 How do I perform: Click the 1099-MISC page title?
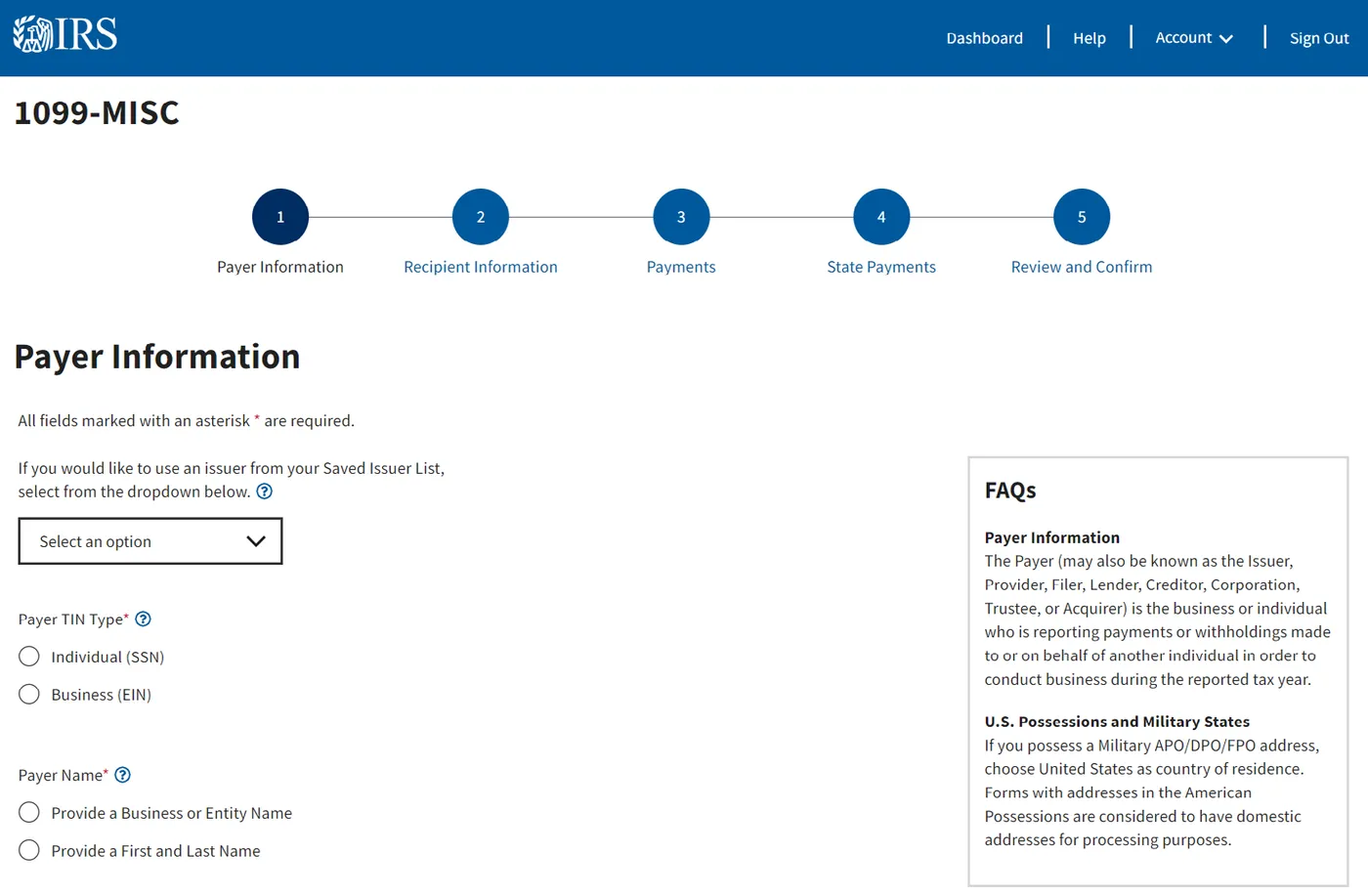97,113
